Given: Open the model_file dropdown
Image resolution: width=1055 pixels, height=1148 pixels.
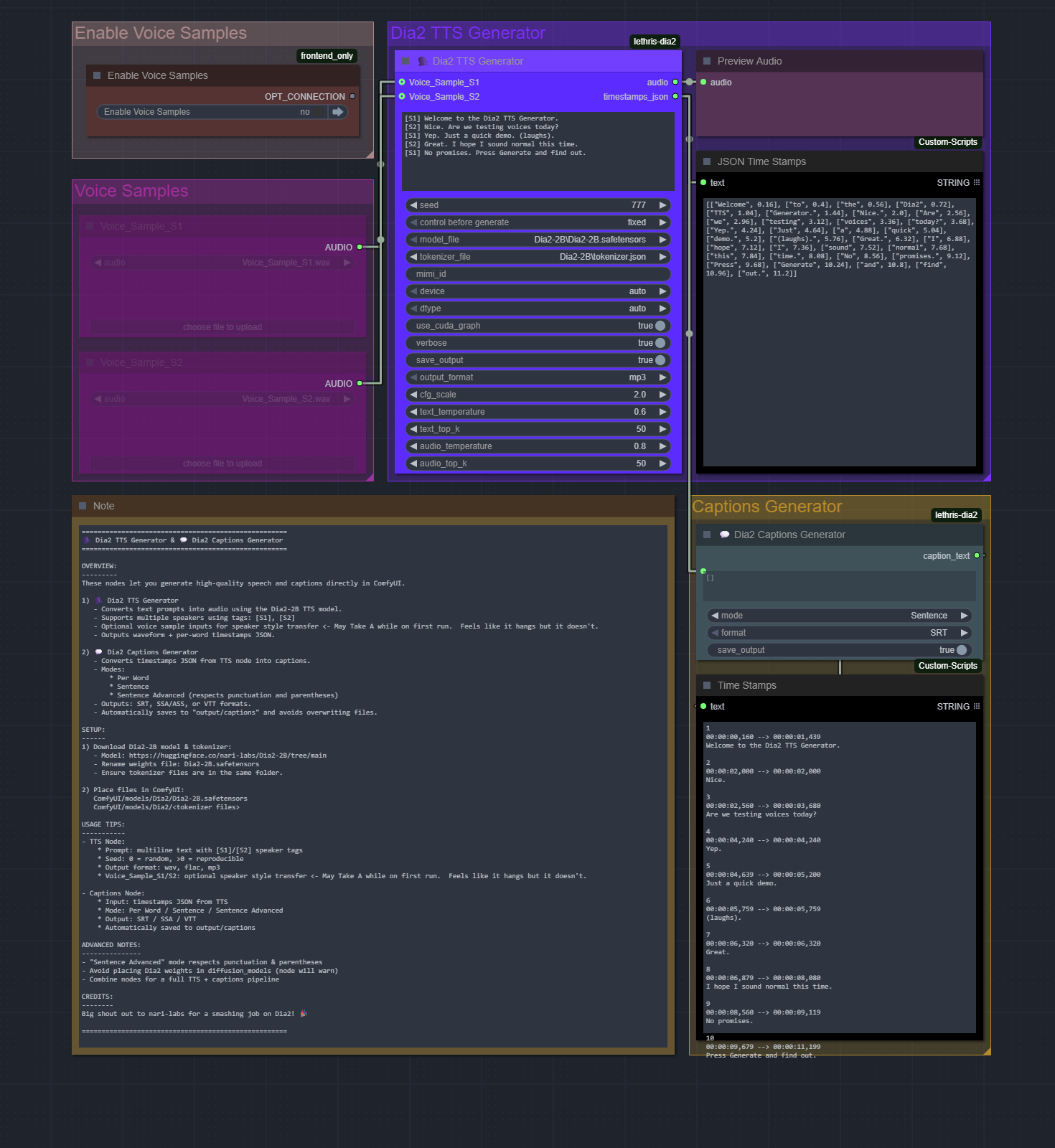Looking at the screenshot, I should (x=538, y=240).
